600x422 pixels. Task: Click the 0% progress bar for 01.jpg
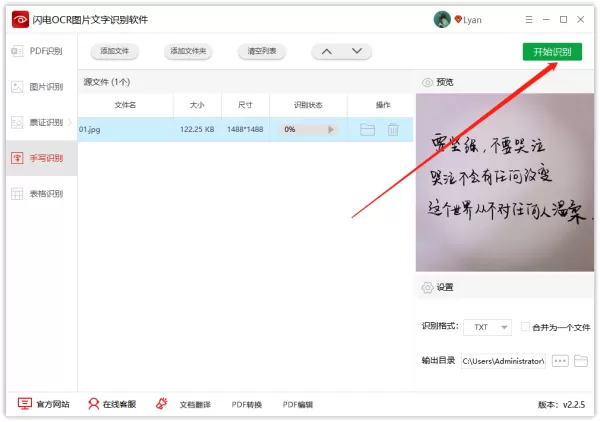point(308,130)
